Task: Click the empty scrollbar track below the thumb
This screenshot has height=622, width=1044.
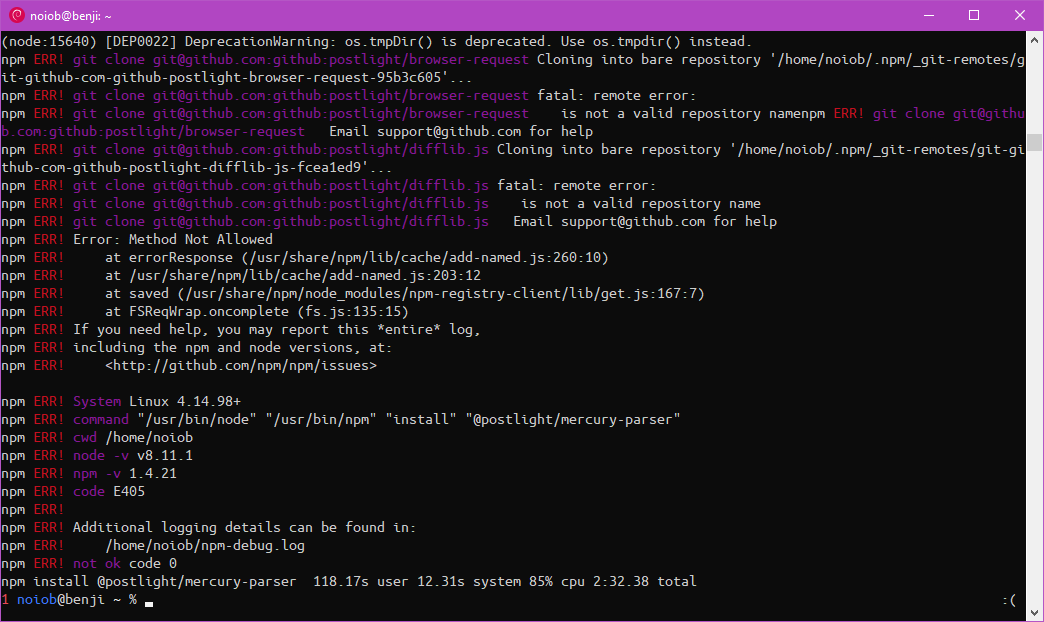Action: coord(1035,400)
